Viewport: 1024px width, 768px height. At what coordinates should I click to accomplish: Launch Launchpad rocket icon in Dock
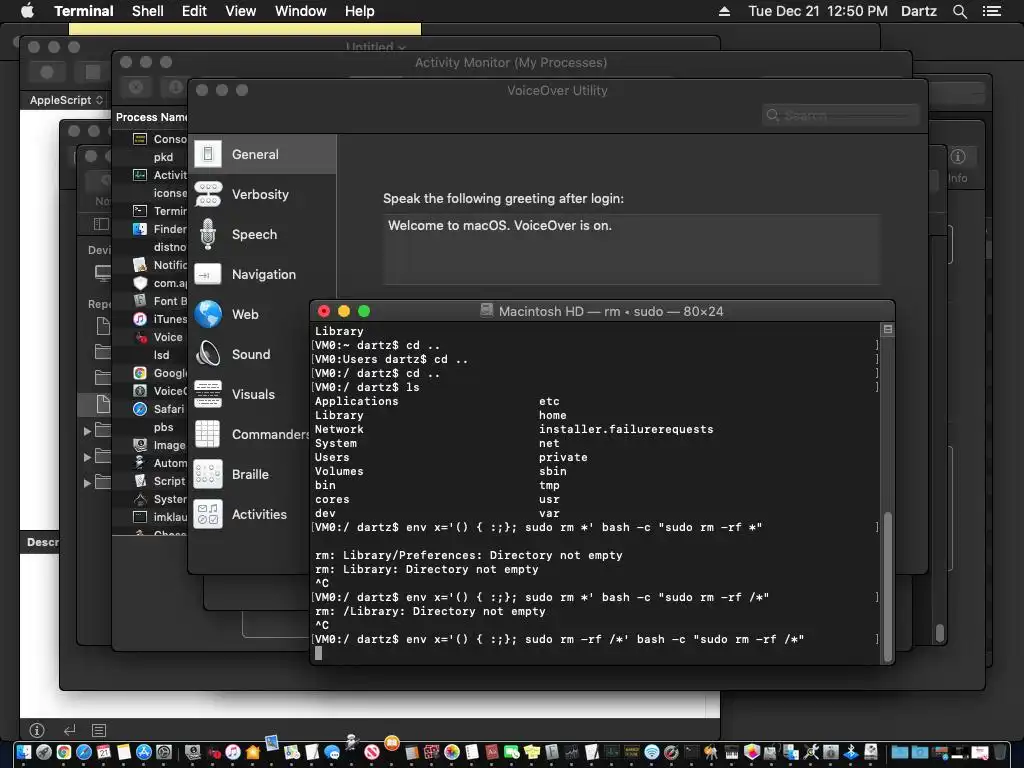[44, 752]
